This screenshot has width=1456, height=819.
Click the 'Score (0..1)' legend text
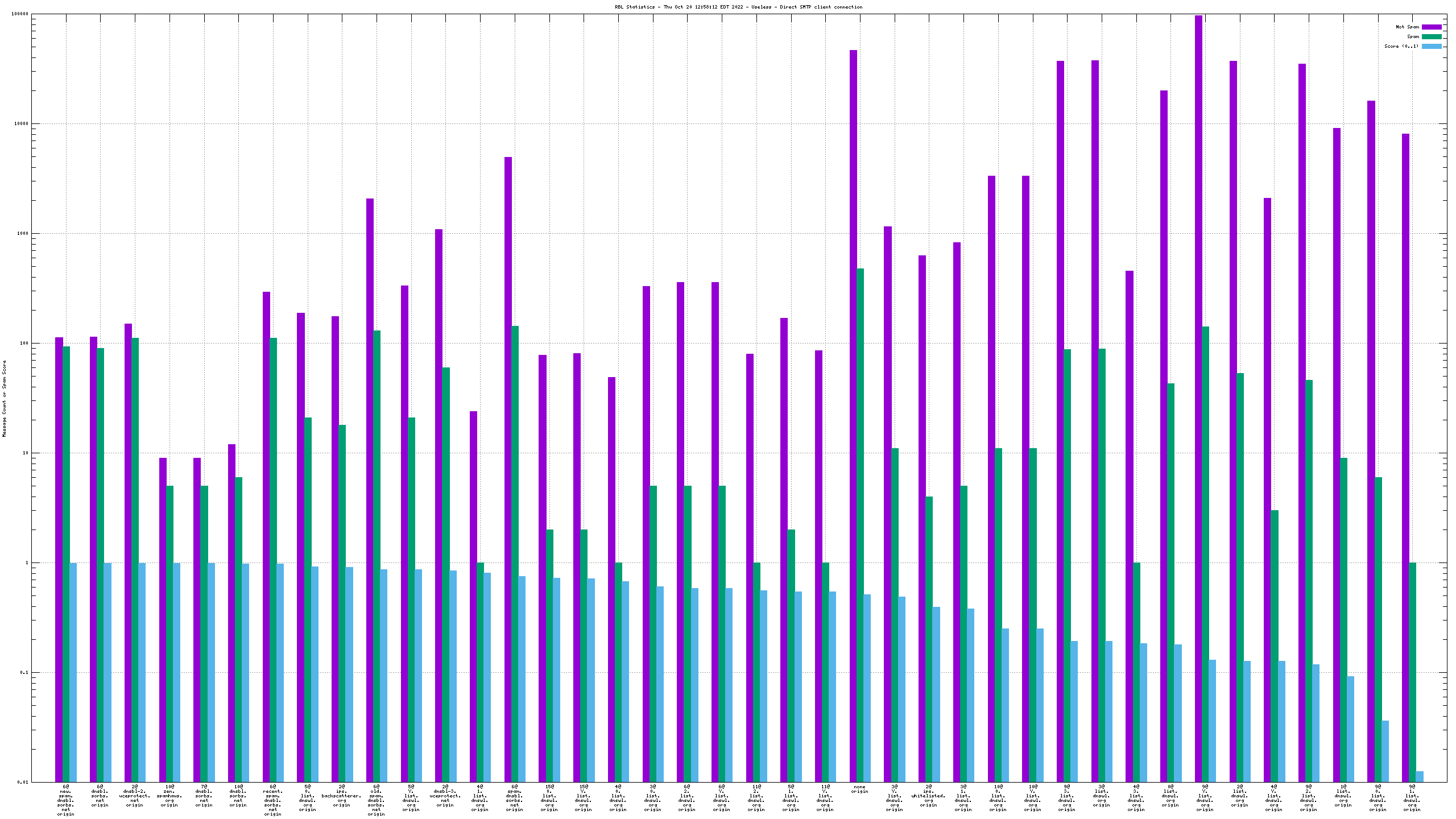[x=1401, y=46]
